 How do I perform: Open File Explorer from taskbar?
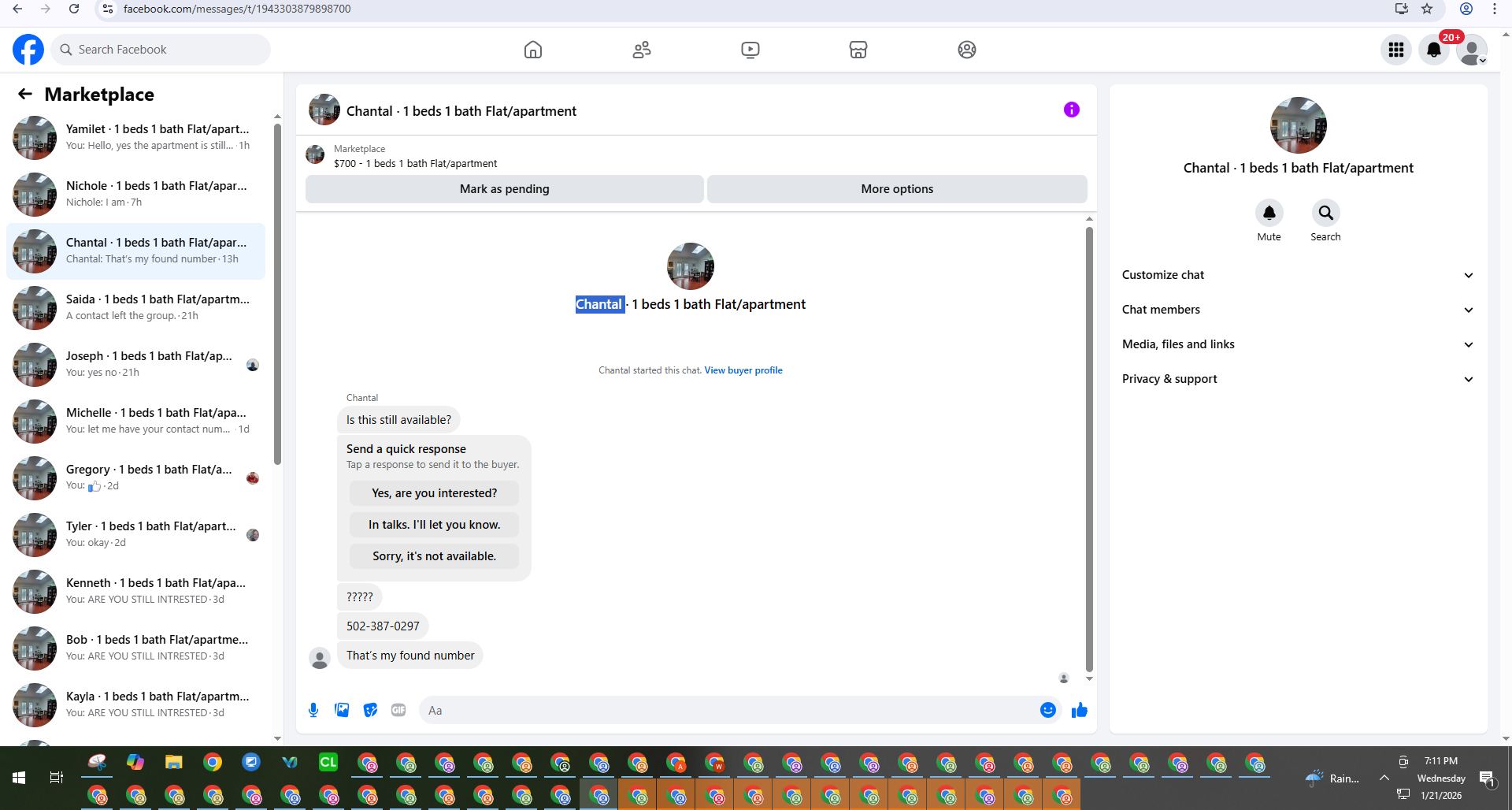[173, 762]
